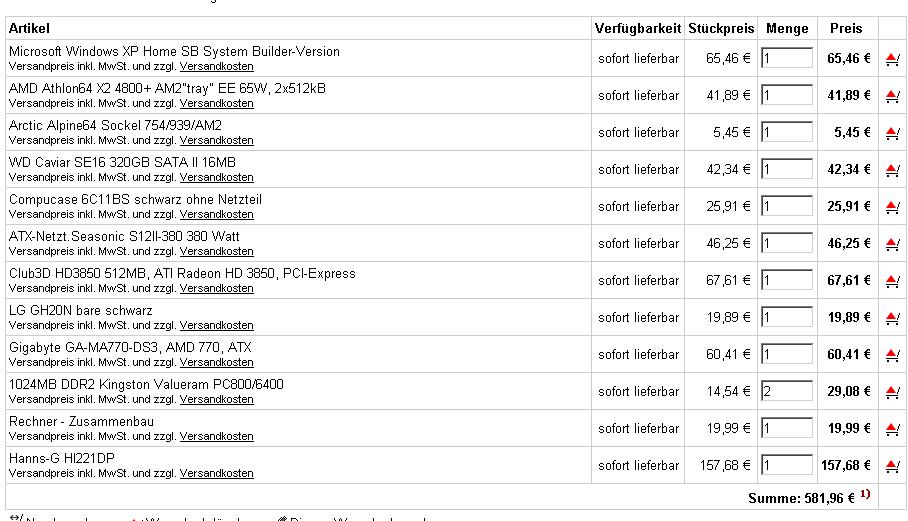Image resolution: width=908 pixels, height=521 pixels.
Task: Open Versandkosten link under Gigabyte GA-MA770-DS3
Action: click(x=216, y=362)
